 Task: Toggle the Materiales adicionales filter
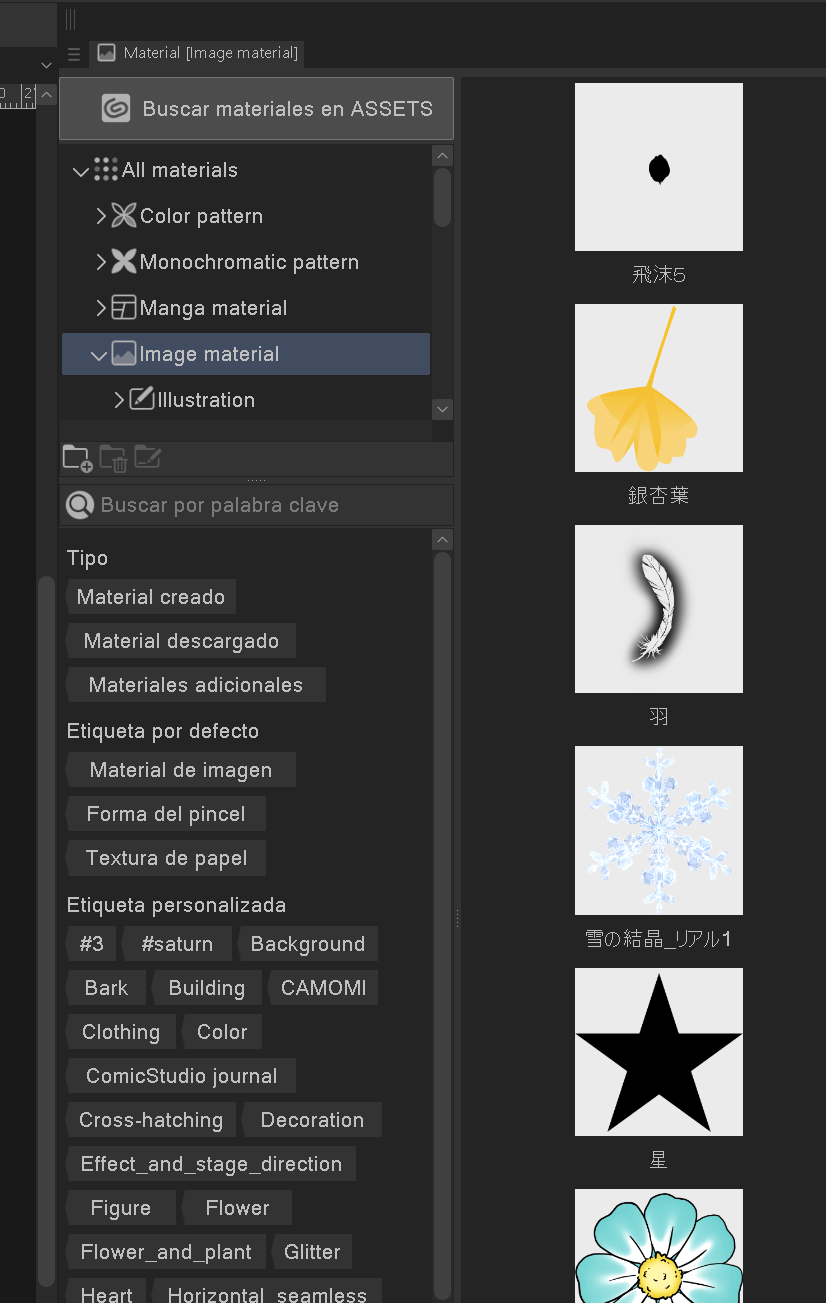tap(195, 684)
